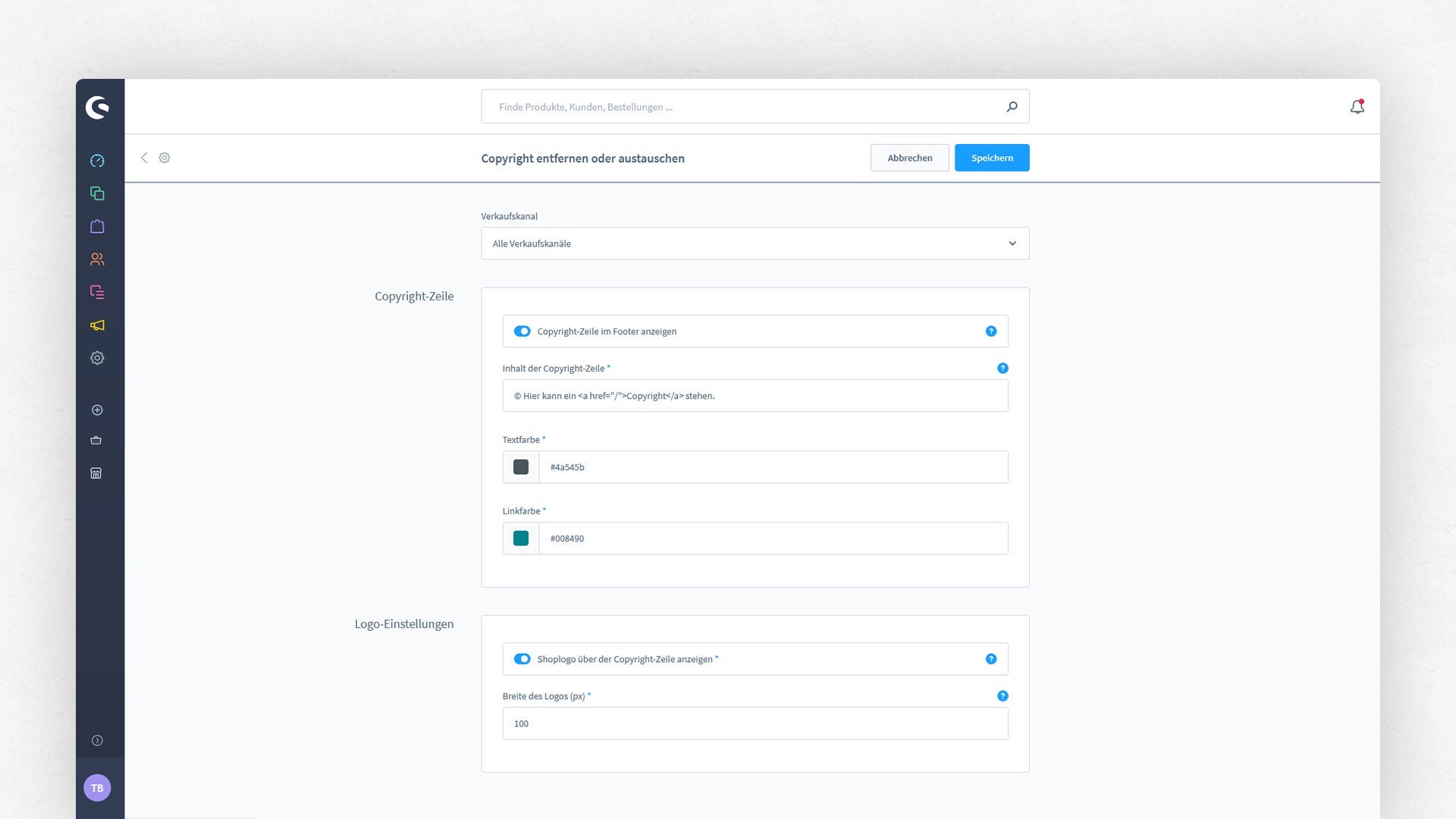The width and height of the screenshot is (1456, 819).
Task: Open the Content layout icon in sidebar
Action: (97, 292)
